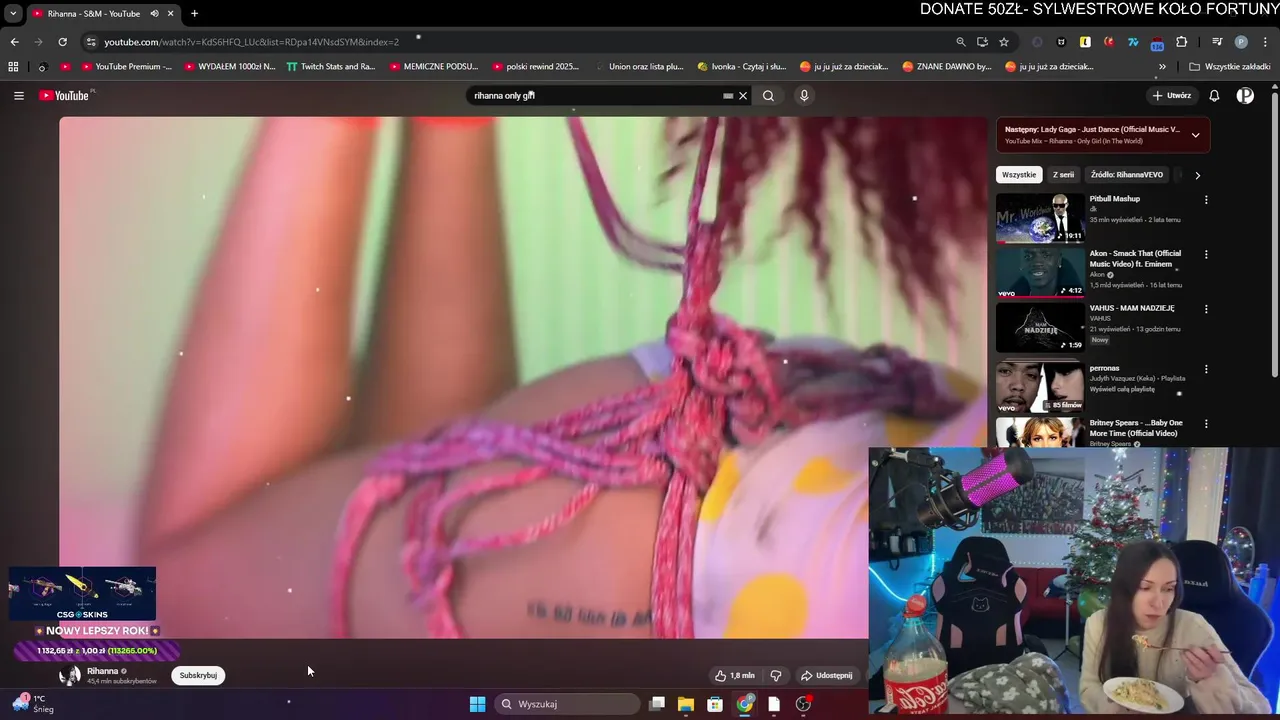Open the Pitbull Mashup thumbnail
Viewport: 1280px width, 720px height.
point(1040,218)
